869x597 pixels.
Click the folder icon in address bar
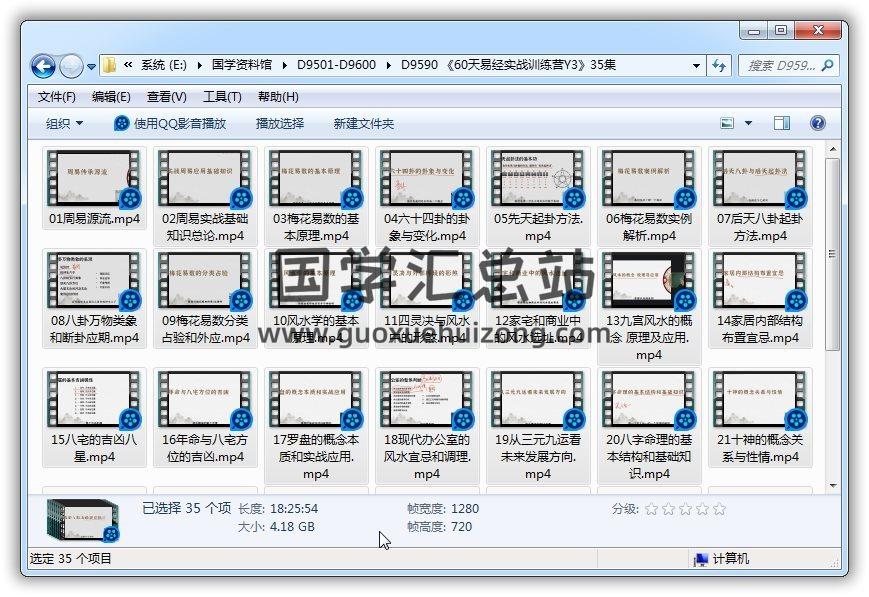click(x=109, y=65)
